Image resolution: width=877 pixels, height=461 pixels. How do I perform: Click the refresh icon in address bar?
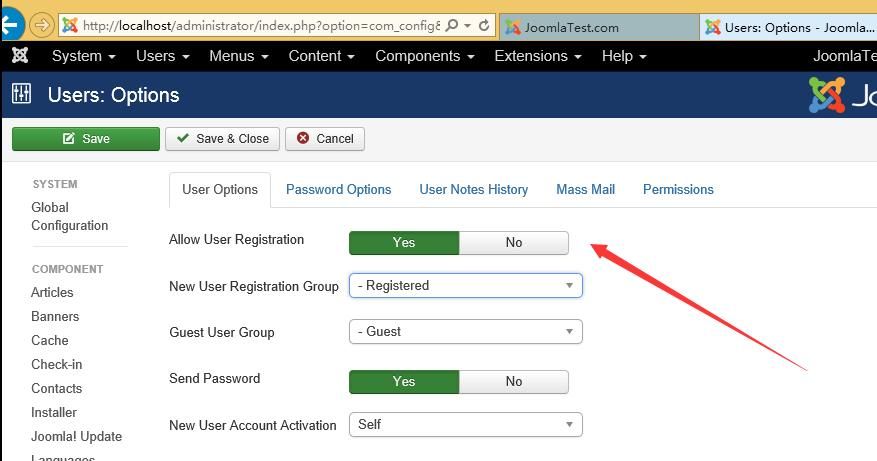484,25
